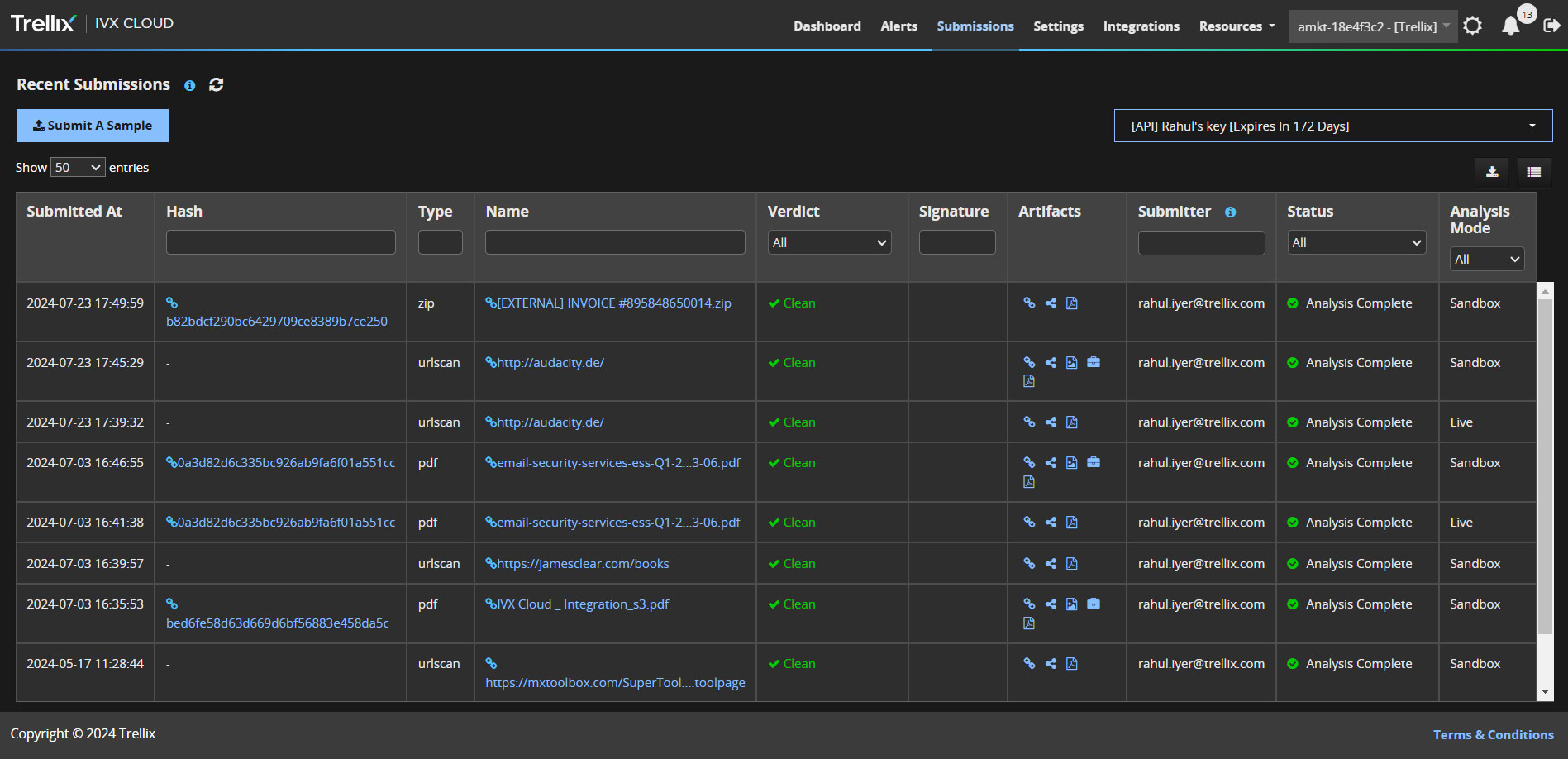Click link artifact icon in 16:41:38 pdf row
Screen dimensions: 1568x759
point(1029,523)
